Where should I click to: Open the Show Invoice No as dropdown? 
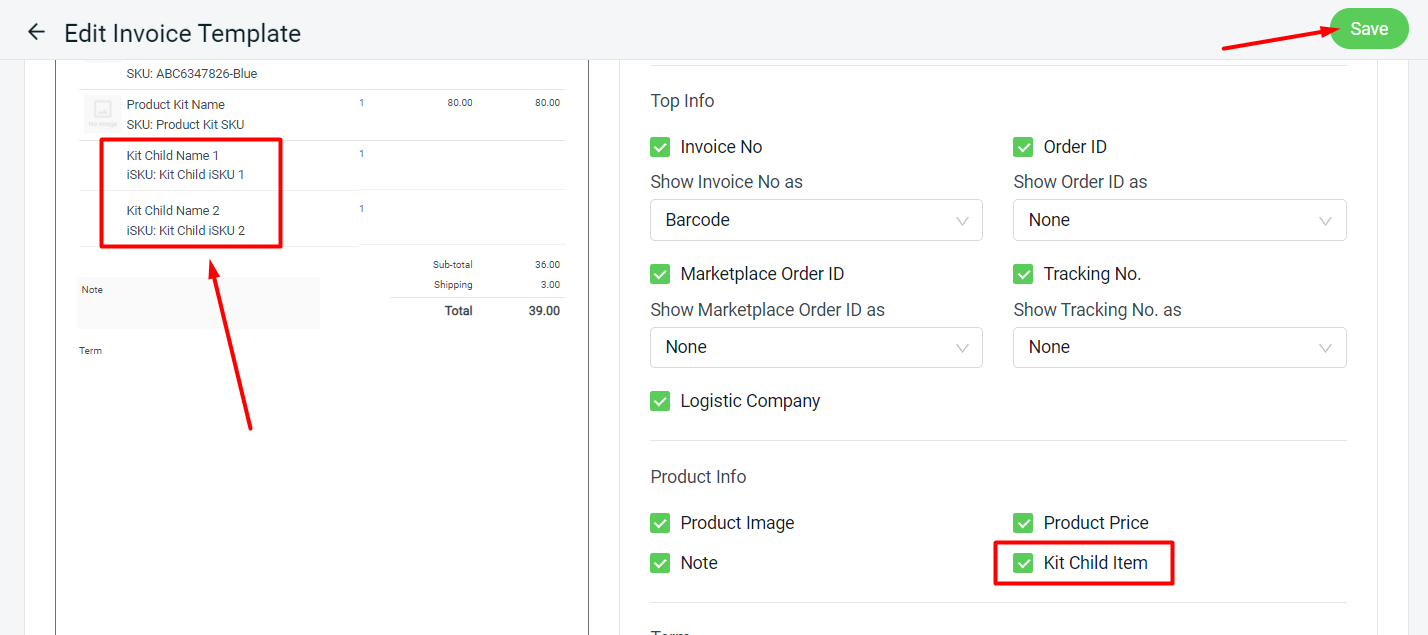coord(816,220)
